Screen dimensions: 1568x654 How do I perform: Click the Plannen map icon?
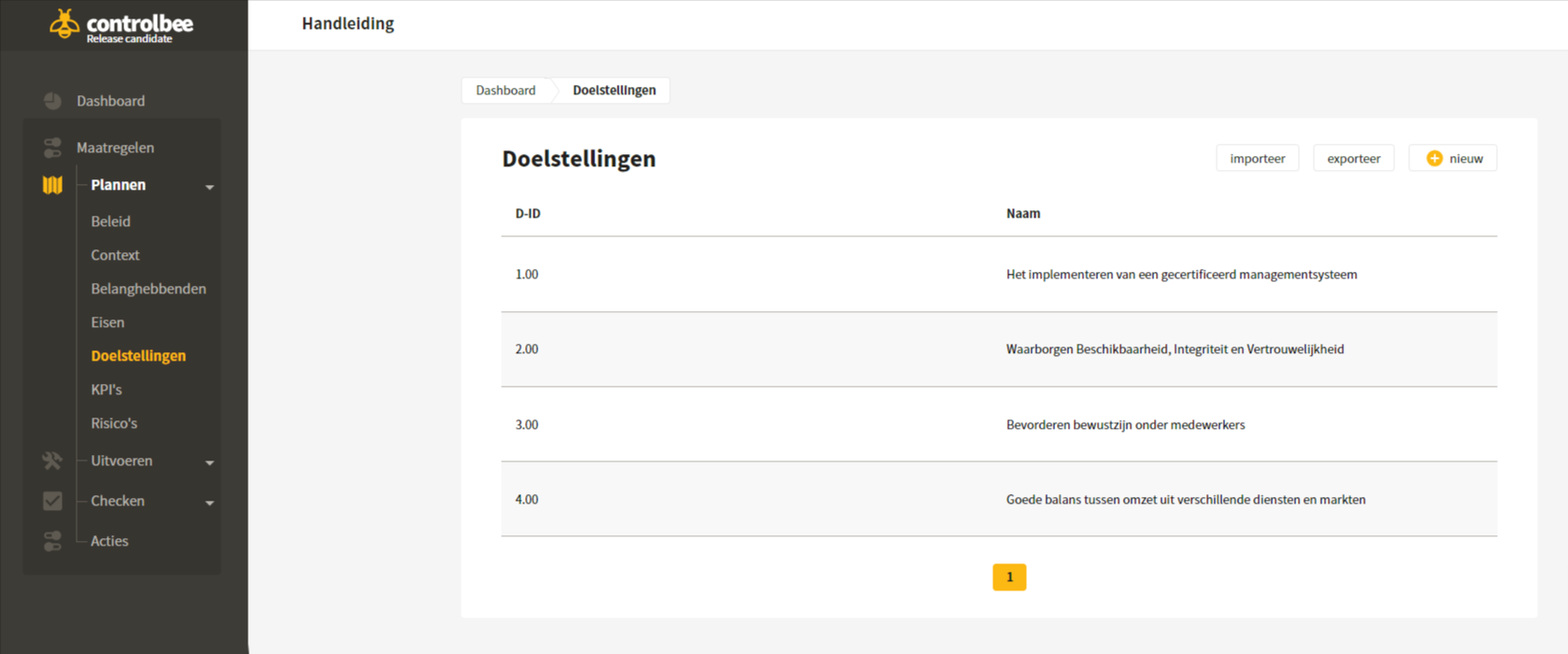[52, 185]
